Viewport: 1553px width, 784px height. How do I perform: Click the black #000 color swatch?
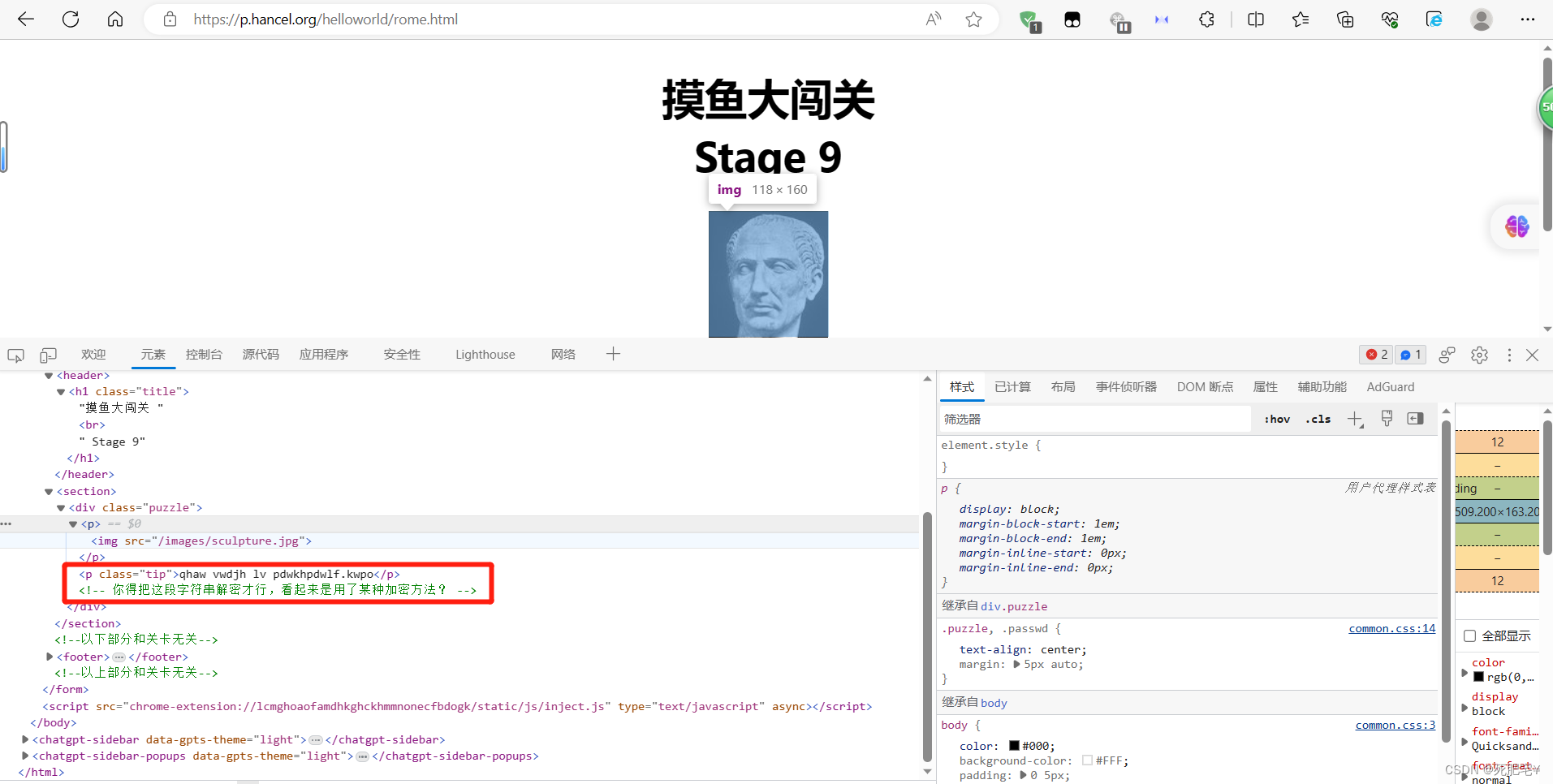coord(1014,746)
